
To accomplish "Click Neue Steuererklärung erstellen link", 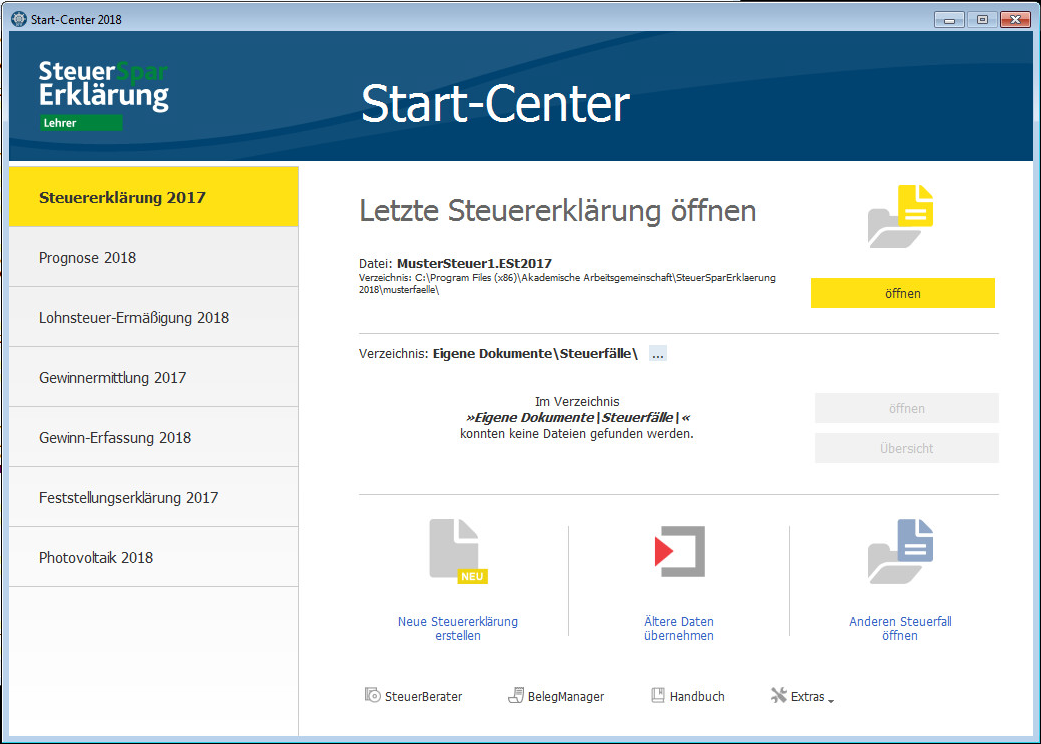I will point(458,629).
